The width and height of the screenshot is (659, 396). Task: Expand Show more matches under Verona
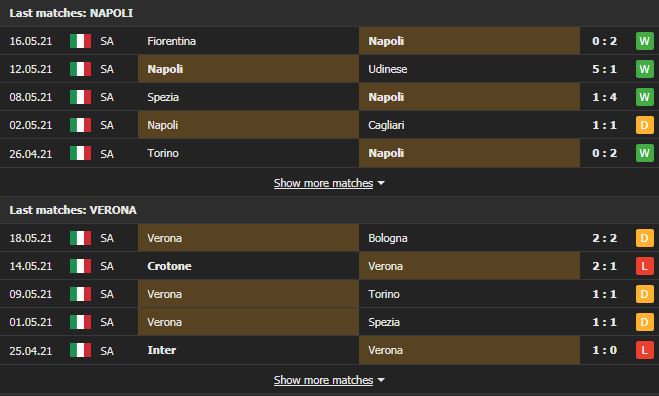point(323,380)
